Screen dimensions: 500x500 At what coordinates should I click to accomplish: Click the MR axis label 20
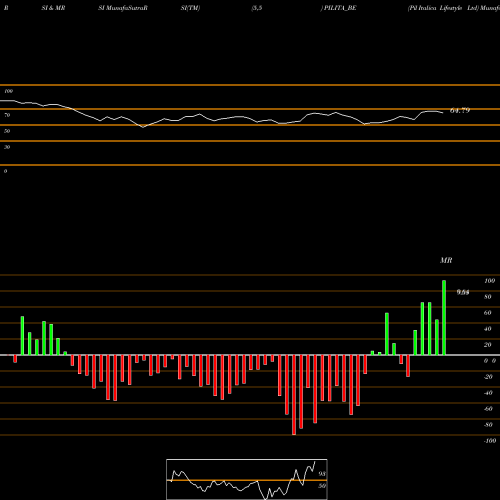488,345
